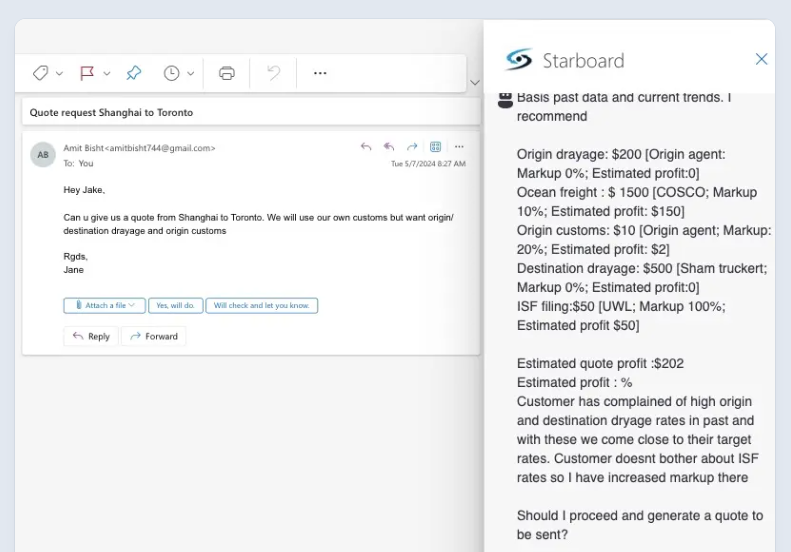
Task: Click the Forward button below message
Action: click(153, 336)
